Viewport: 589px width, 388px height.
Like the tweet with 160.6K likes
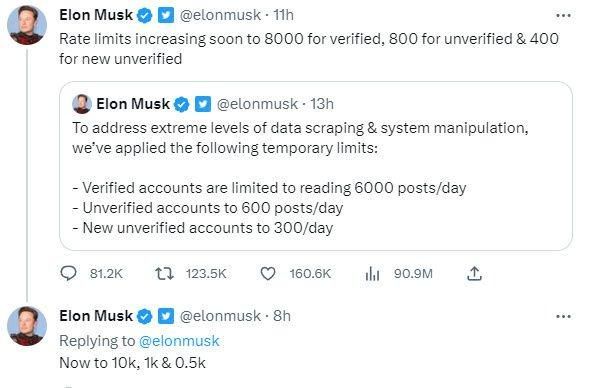point(268,273)
